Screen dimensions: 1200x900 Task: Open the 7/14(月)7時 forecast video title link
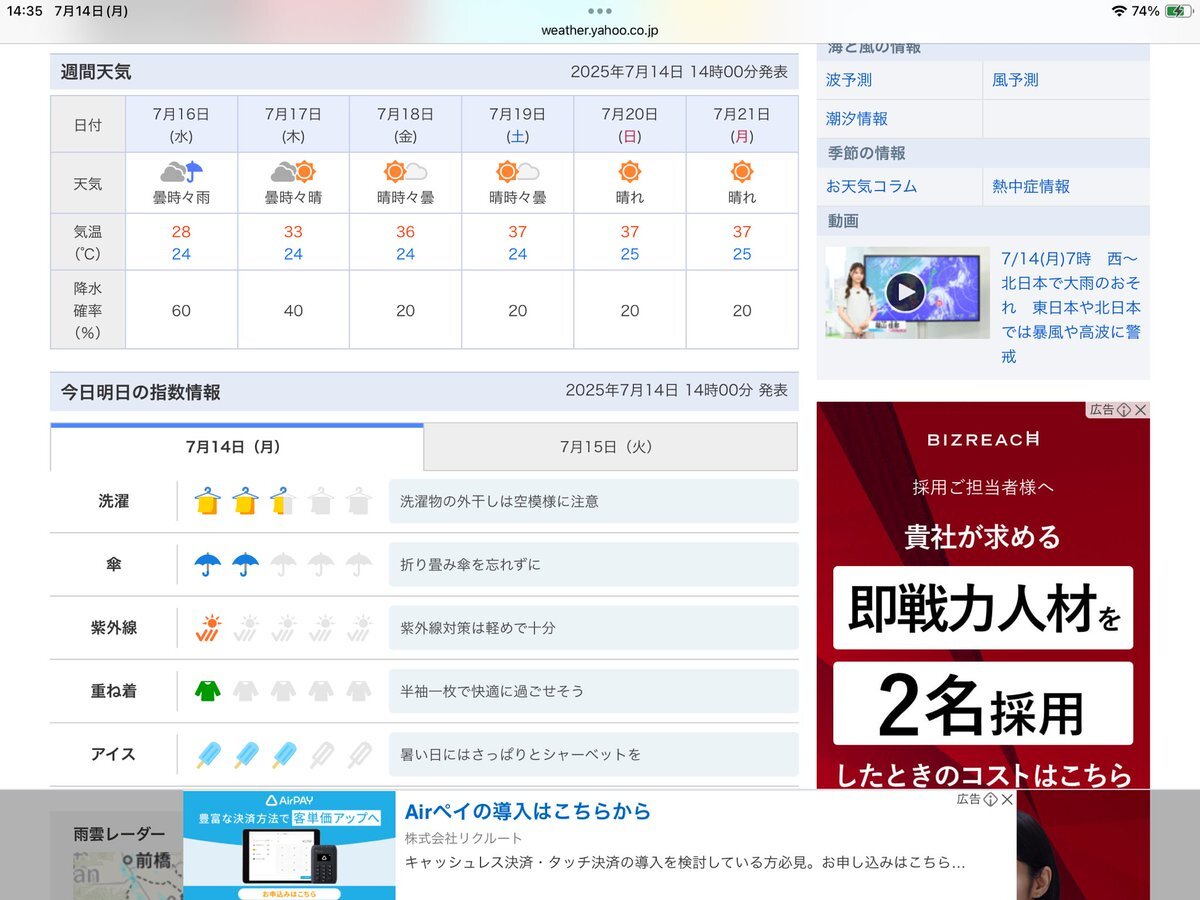tap(1071, 307)
